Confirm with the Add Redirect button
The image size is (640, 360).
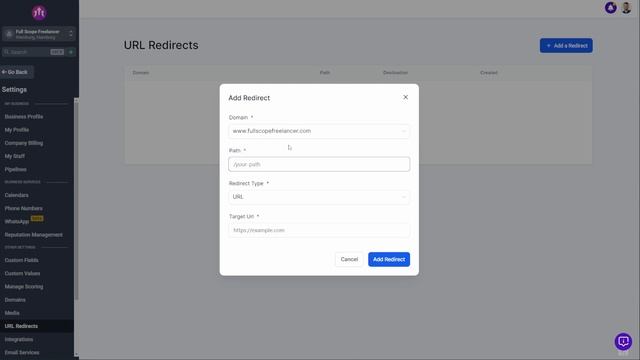(389, 259)
